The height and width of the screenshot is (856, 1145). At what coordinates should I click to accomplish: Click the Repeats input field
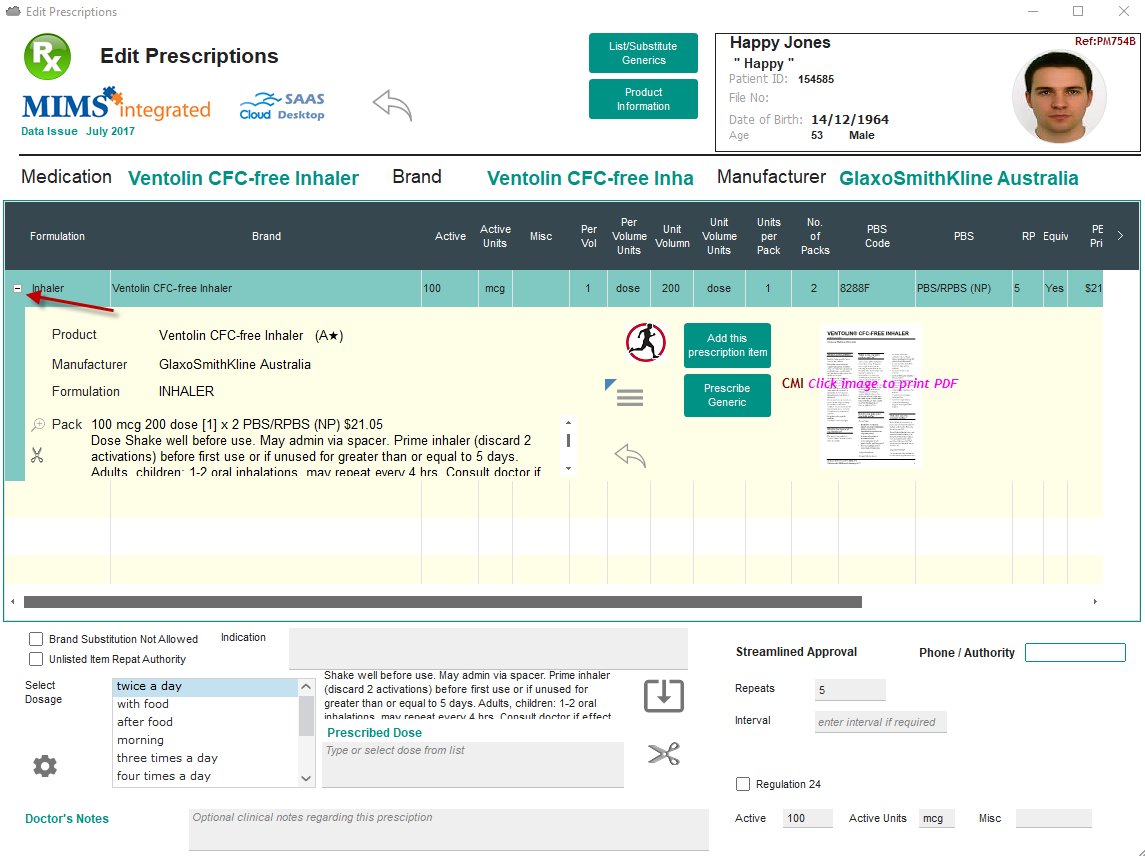pyautogui.click(x=850, y=689)
